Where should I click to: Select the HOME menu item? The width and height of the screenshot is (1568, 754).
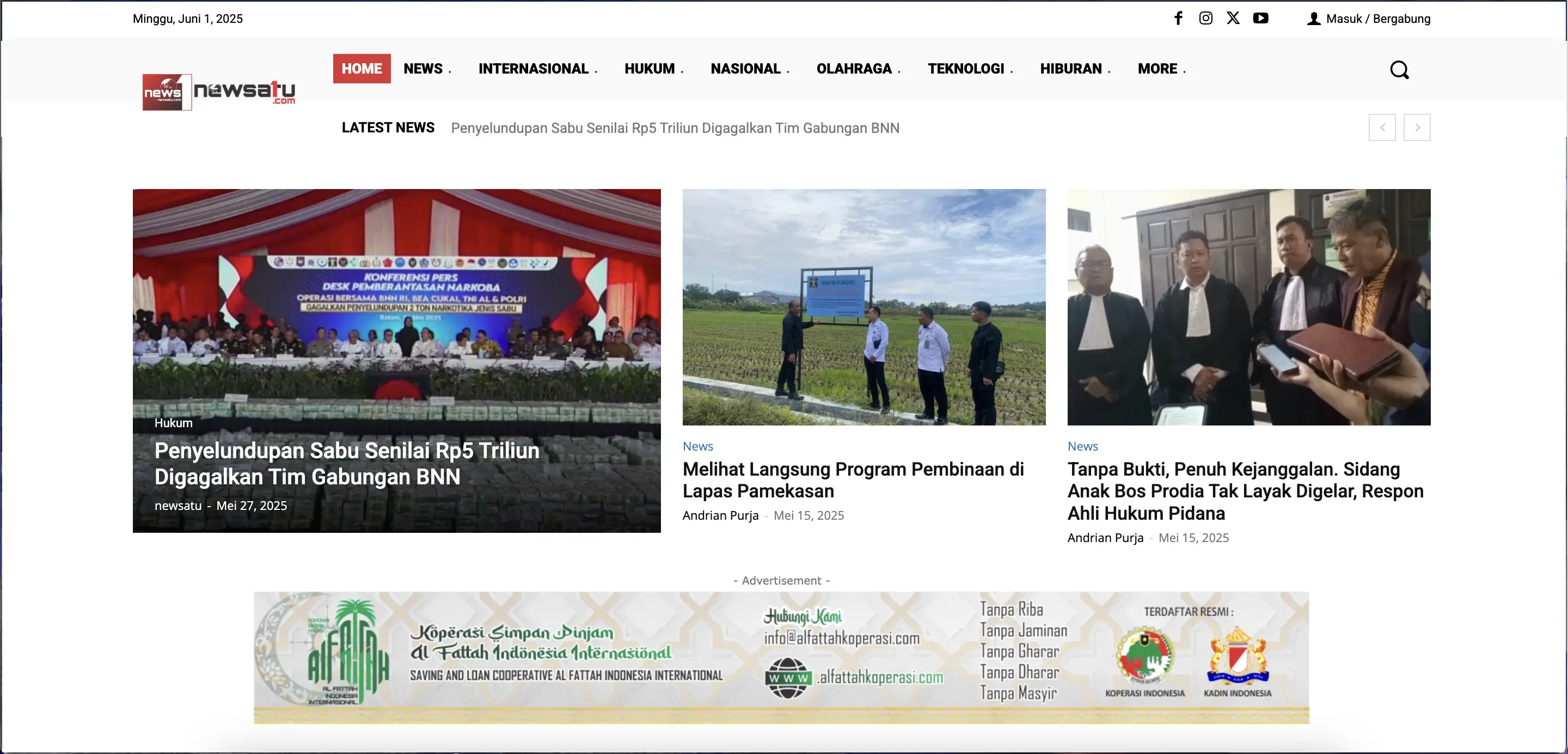coord(362,69)
